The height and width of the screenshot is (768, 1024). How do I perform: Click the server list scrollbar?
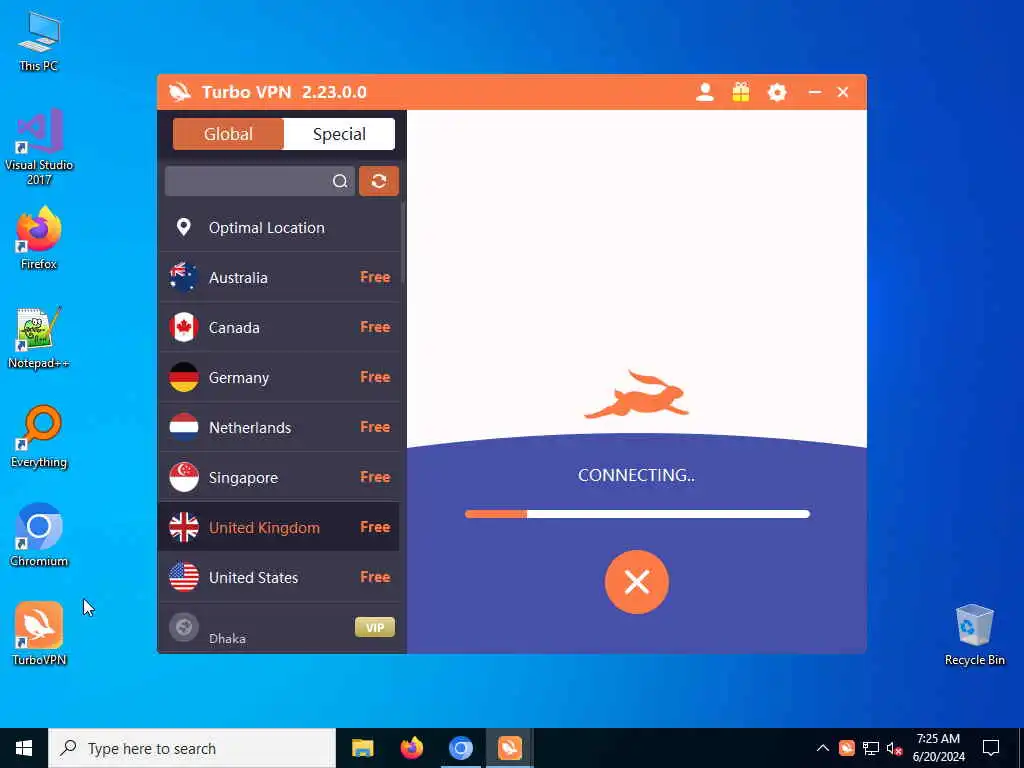click(403, 242)
